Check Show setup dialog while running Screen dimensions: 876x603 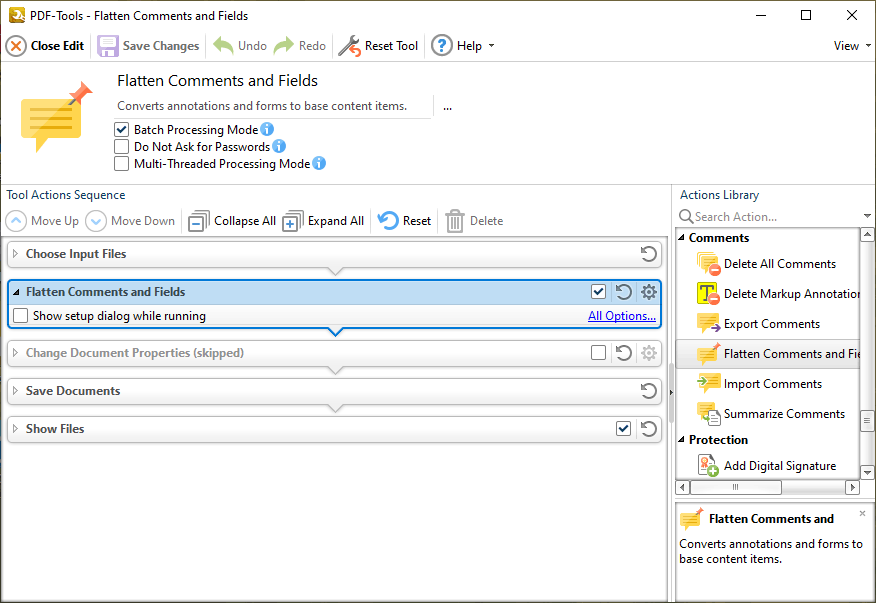click(20, 315)
